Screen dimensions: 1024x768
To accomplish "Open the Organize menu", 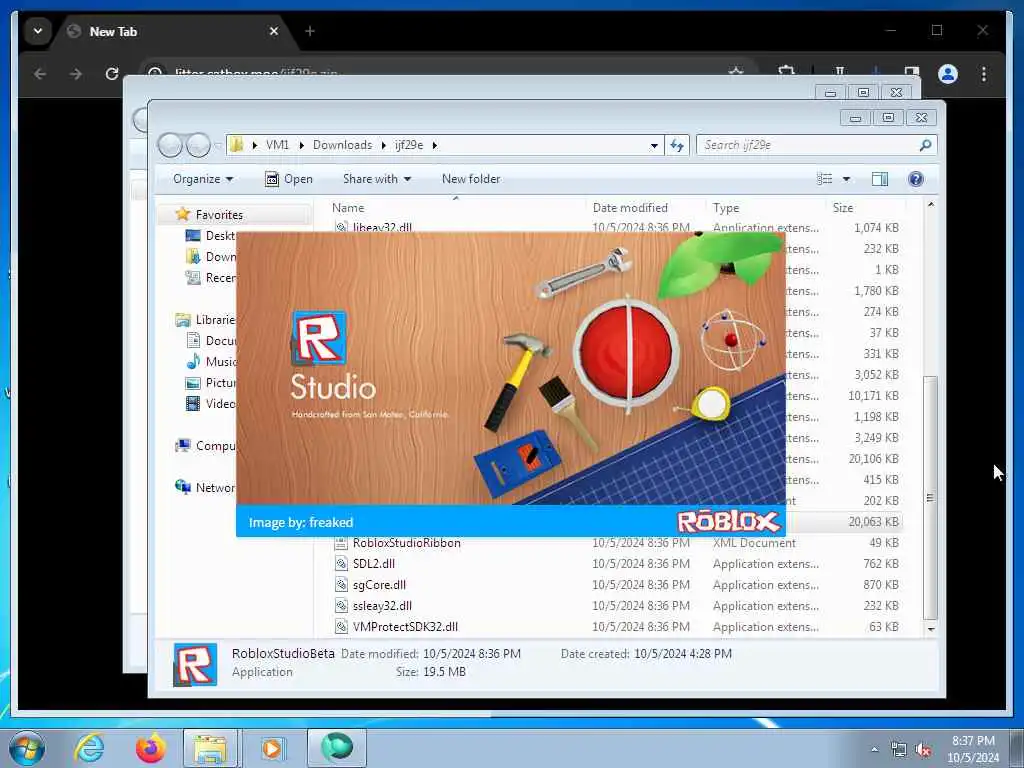I will tap(202, 179).
